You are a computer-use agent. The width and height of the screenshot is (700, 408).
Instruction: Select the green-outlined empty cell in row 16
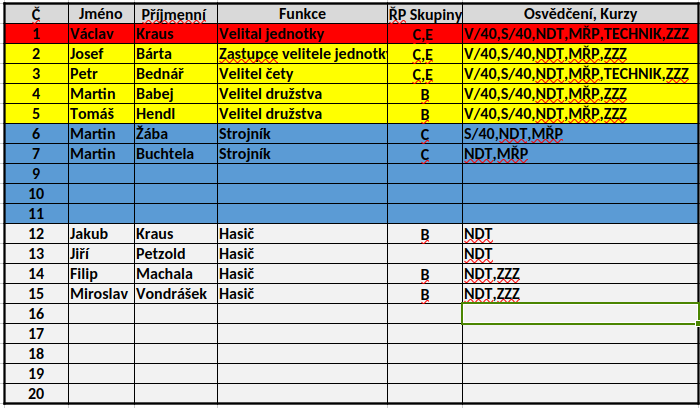point(580,314)
